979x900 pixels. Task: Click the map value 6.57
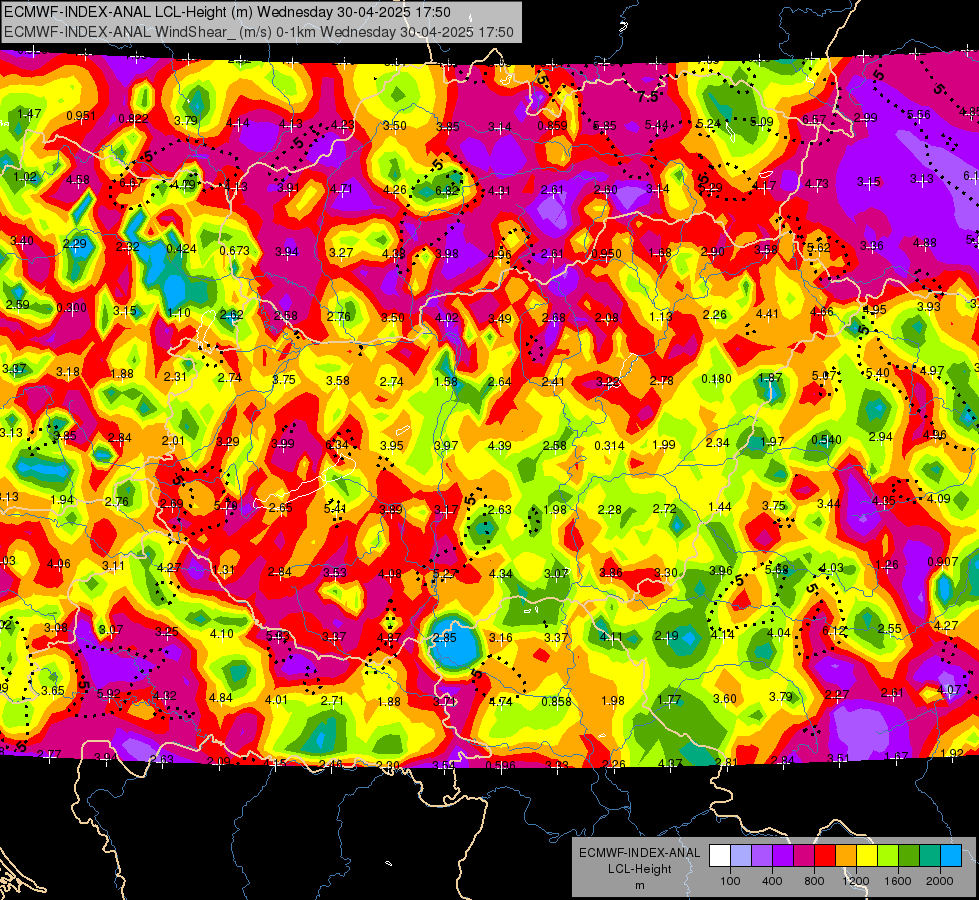pos(814,119)
